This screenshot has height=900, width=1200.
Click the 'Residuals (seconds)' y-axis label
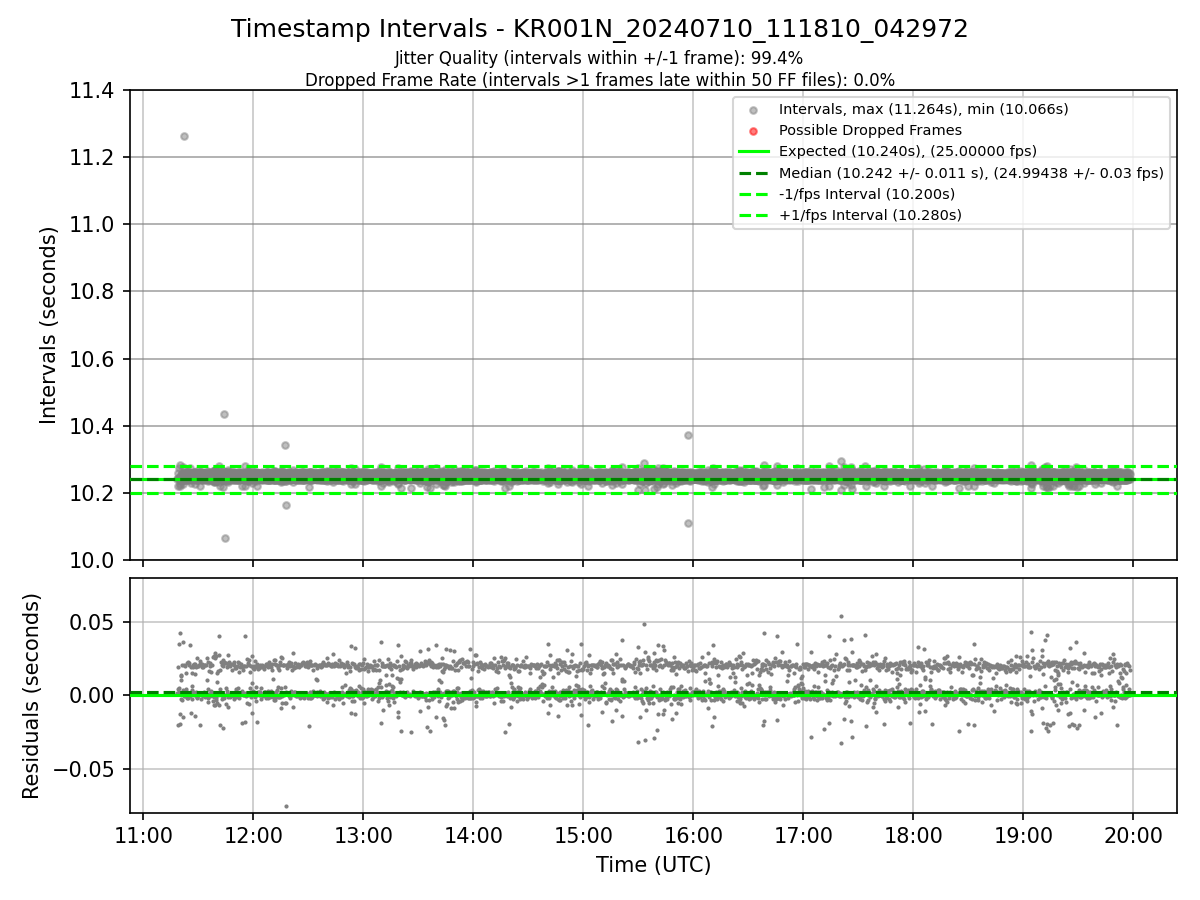31,696
